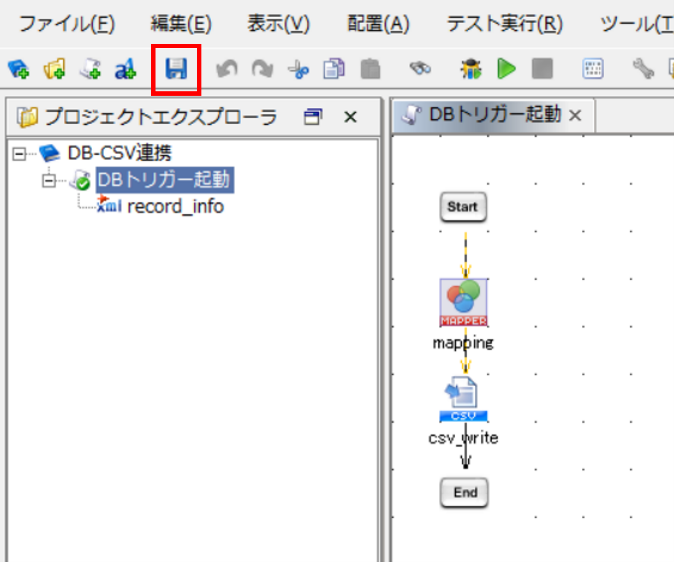The image size is (674, 562).
Task: Open the 表示(V) menu
Action: coord(278,24)
